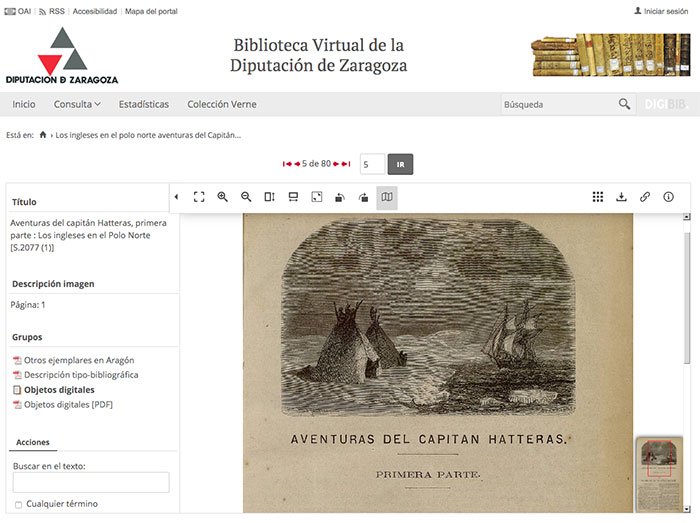The height and width of the screenshot is (523, 700).
Task: Open Descripción tipo-bibliográfica PDF
Action: point(75,375)
